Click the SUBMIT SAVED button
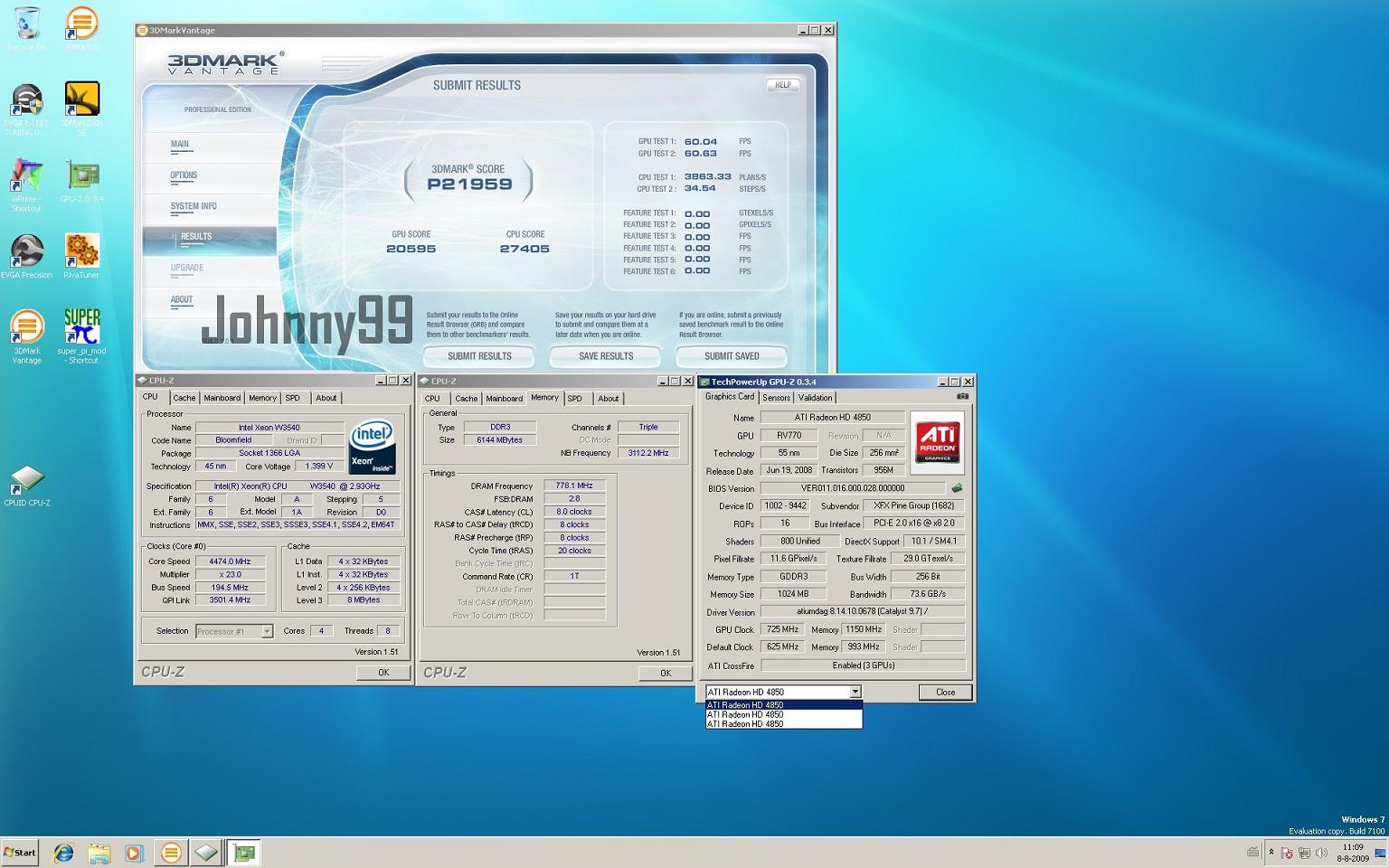 pos(732,356)
